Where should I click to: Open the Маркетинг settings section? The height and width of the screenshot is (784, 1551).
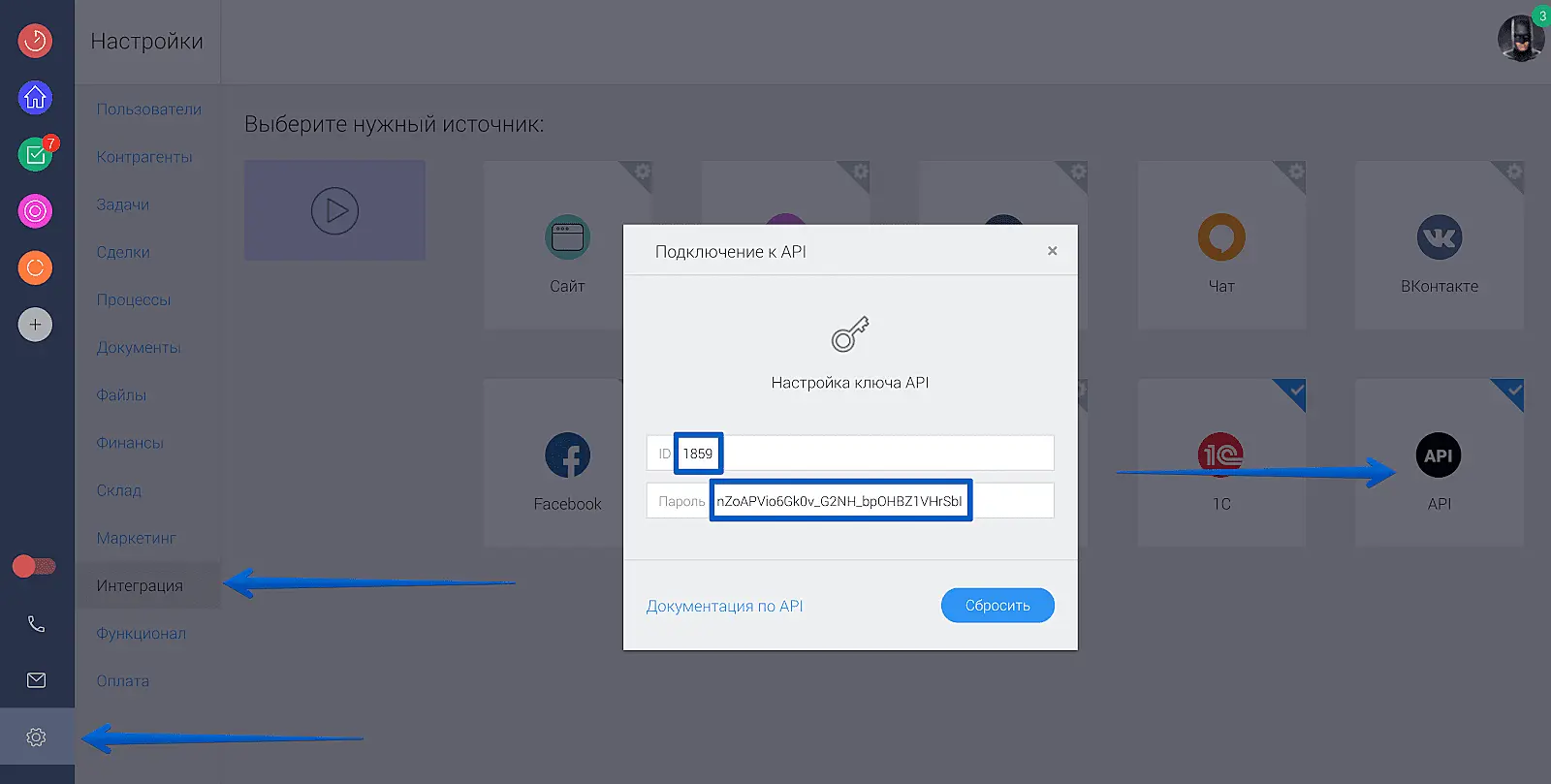pyautogui.click(x=137, y=538)
